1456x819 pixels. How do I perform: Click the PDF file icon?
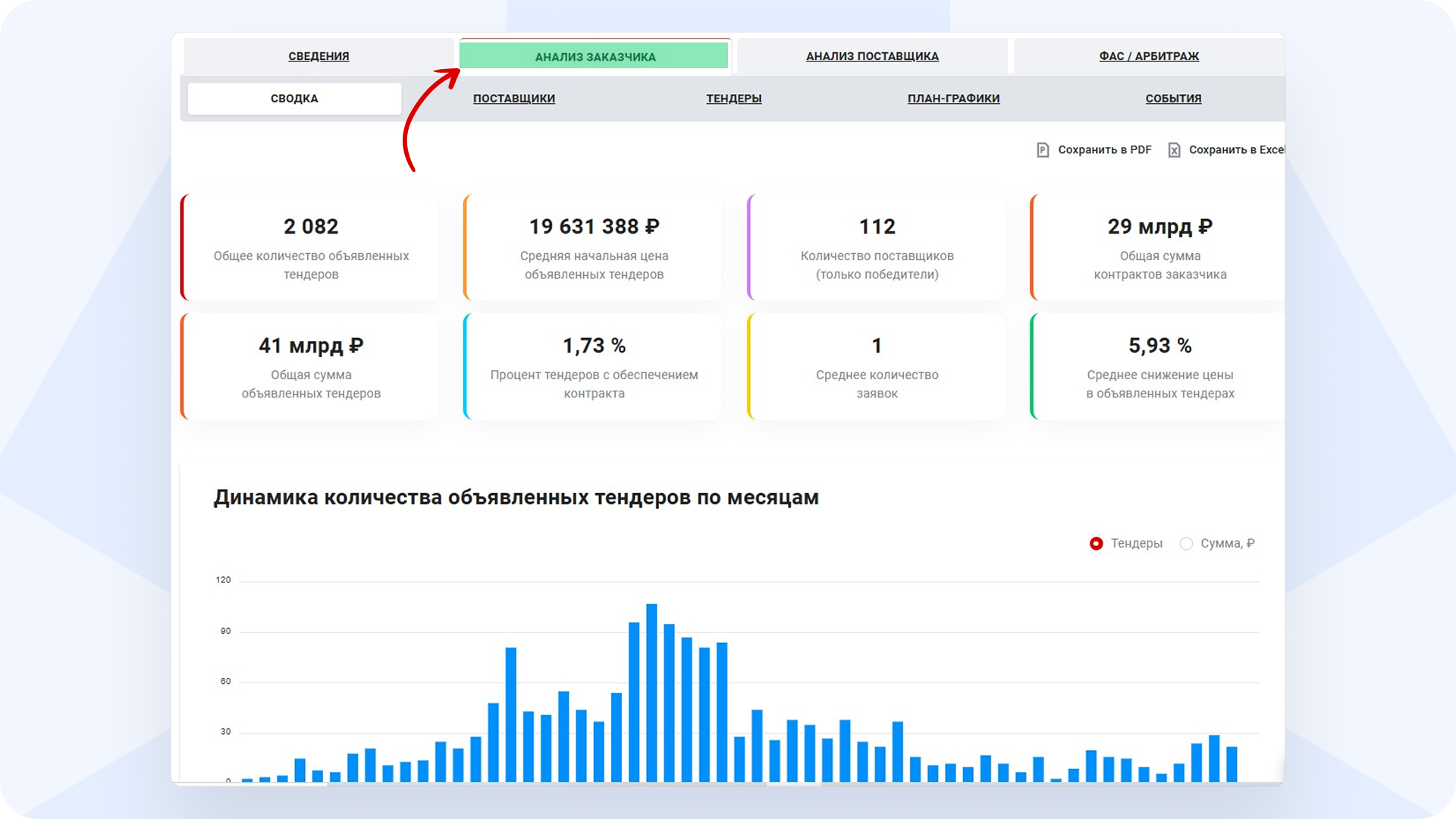point(1043,150)
